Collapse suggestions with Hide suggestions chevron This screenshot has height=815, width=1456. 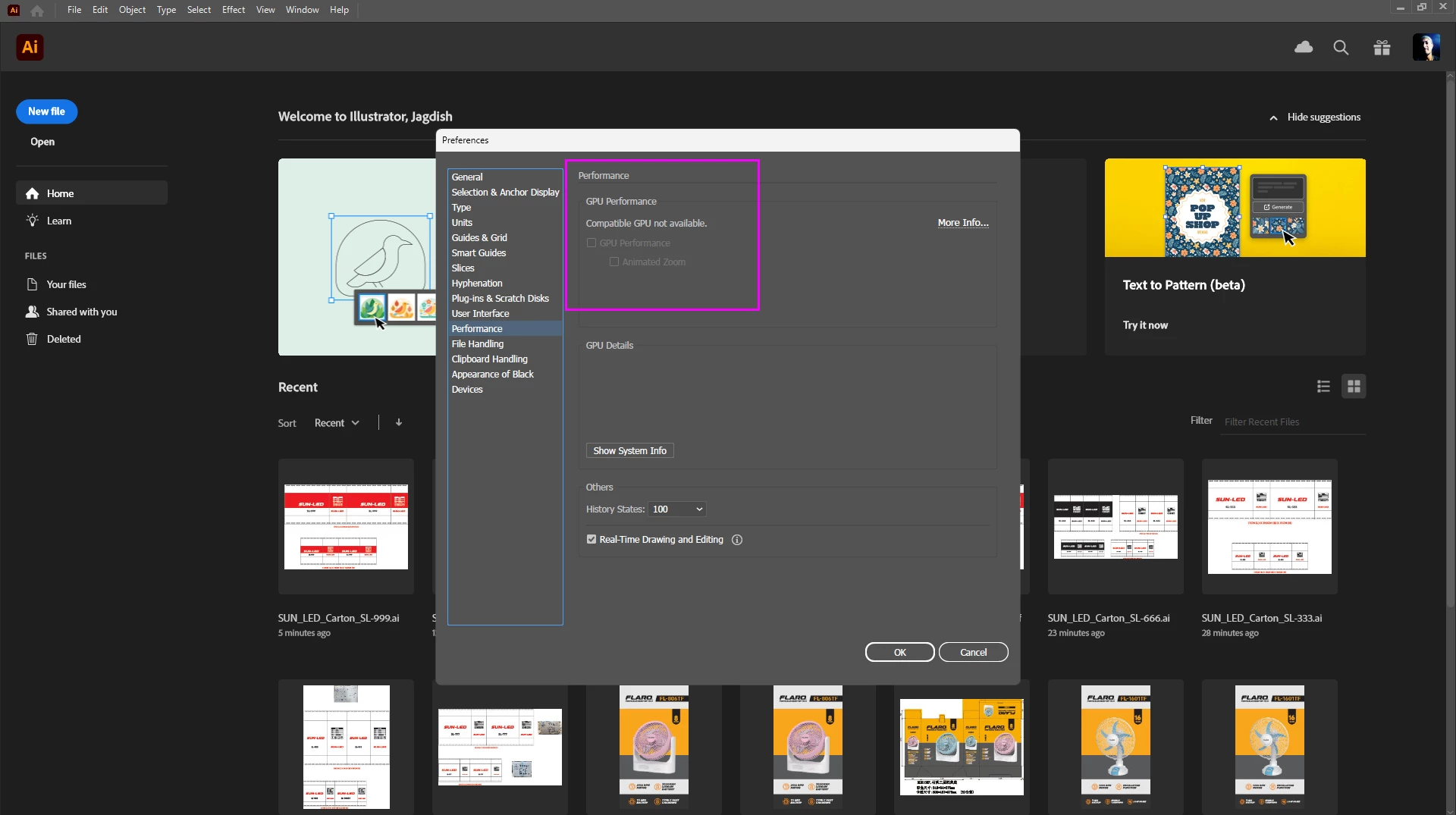(x=1273, y=118)
